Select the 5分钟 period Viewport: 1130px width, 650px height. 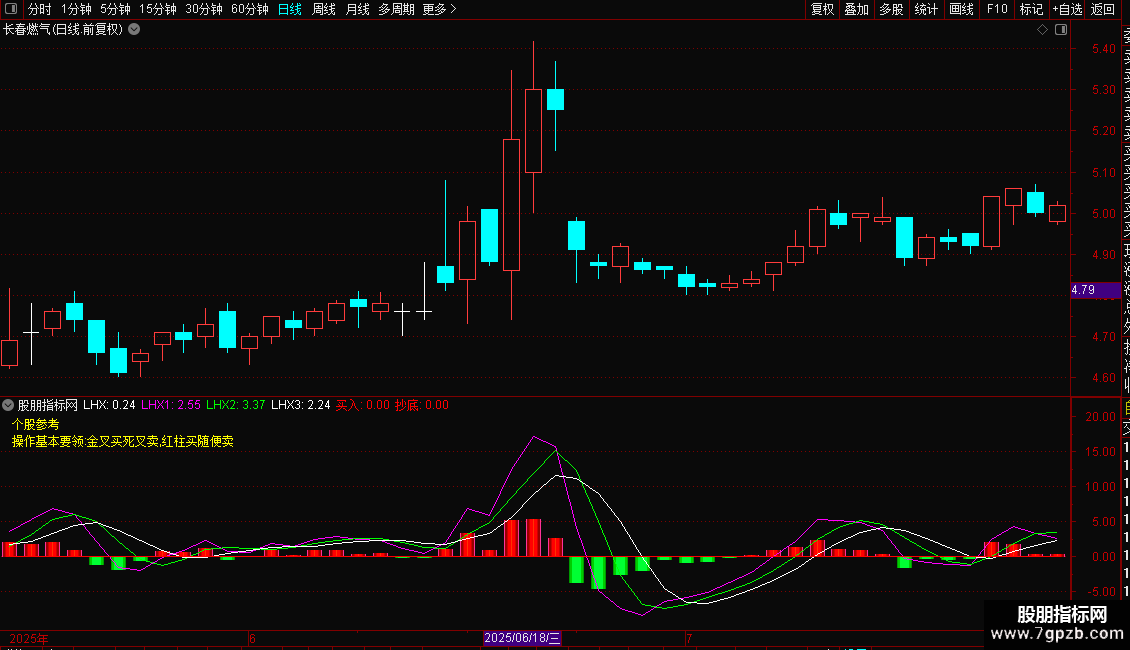coord(115,9)
